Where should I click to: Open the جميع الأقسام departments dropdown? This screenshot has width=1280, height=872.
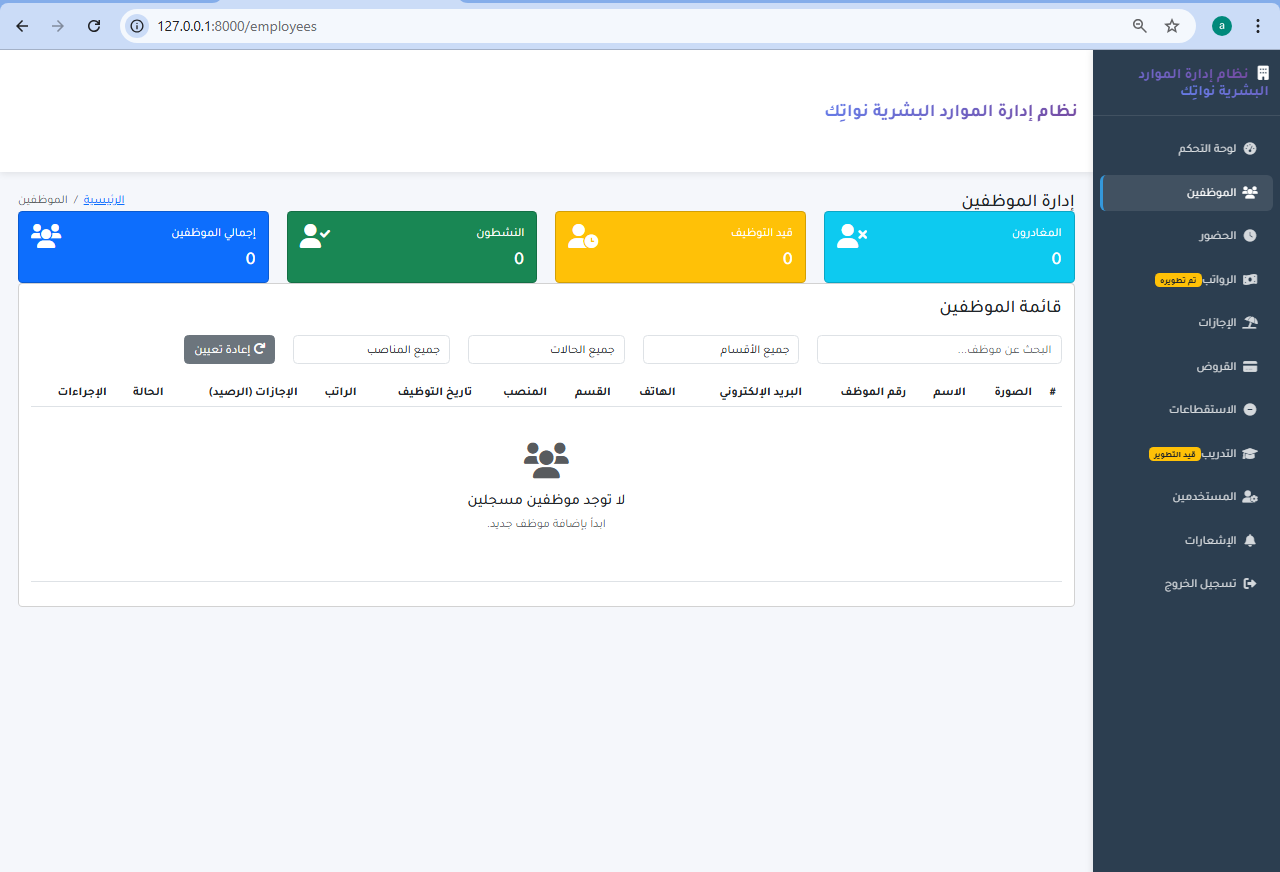(x=721, y=350)
